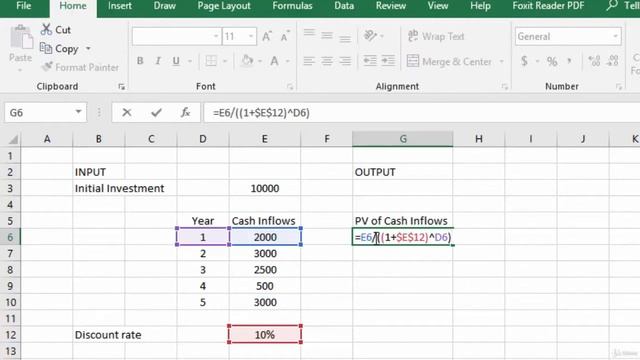Screen dimensions: 640x360
Task: Expand the underline style dropdown
Action: coord(190,62)
